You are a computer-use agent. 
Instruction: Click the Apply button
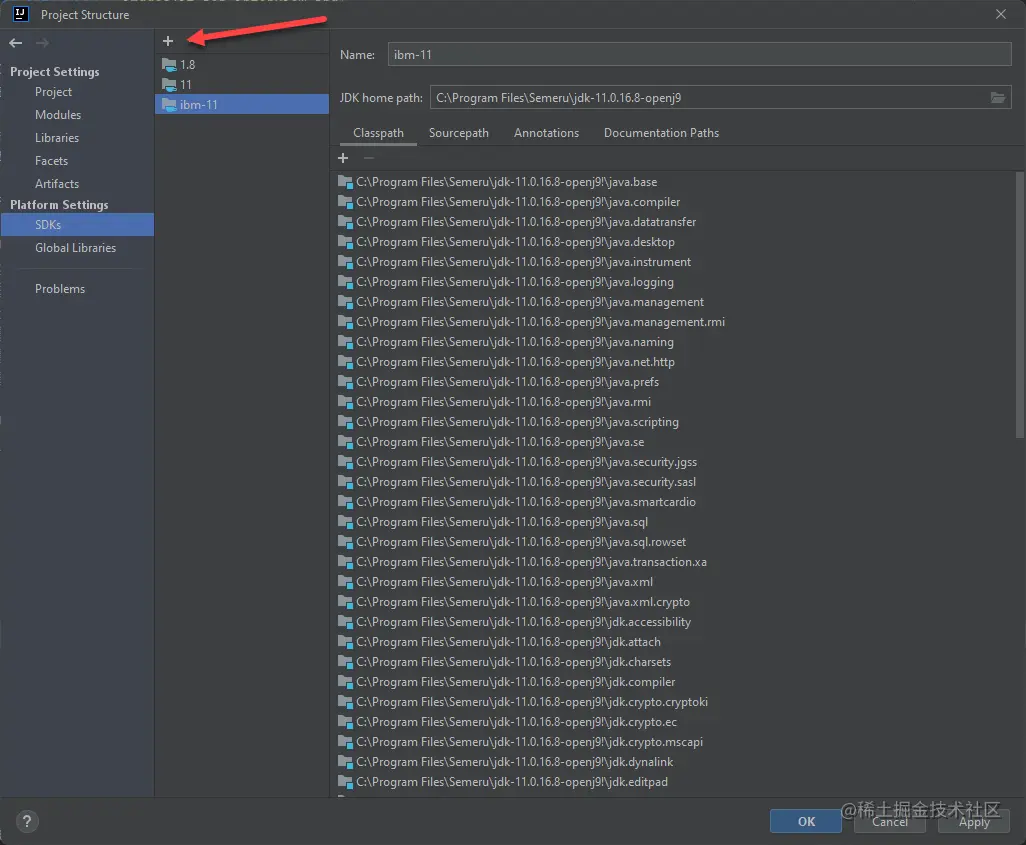click(x=974, y=821)
